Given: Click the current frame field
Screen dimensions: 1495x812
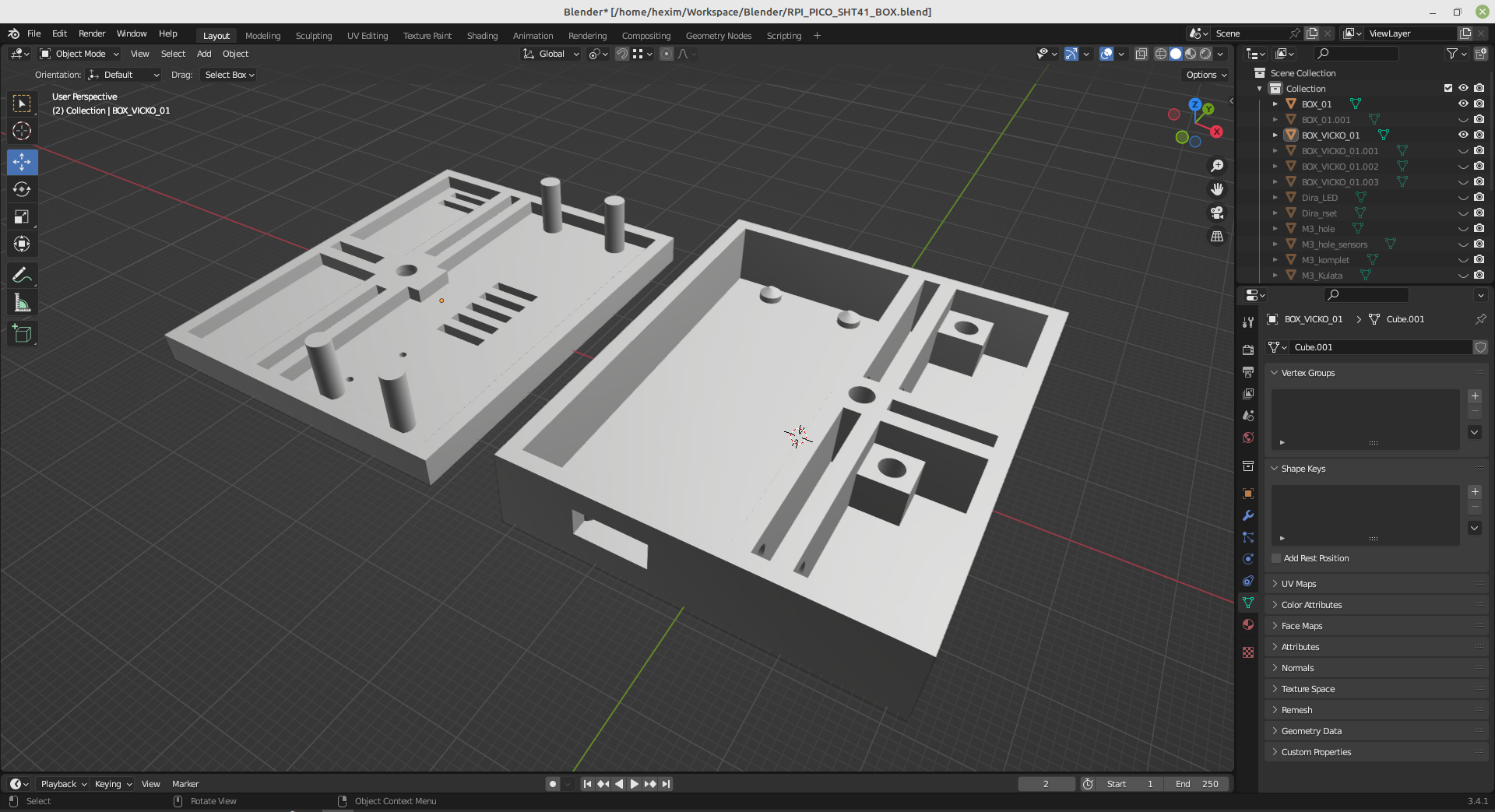Looking at the screenshot, I should coord(1046,784).
